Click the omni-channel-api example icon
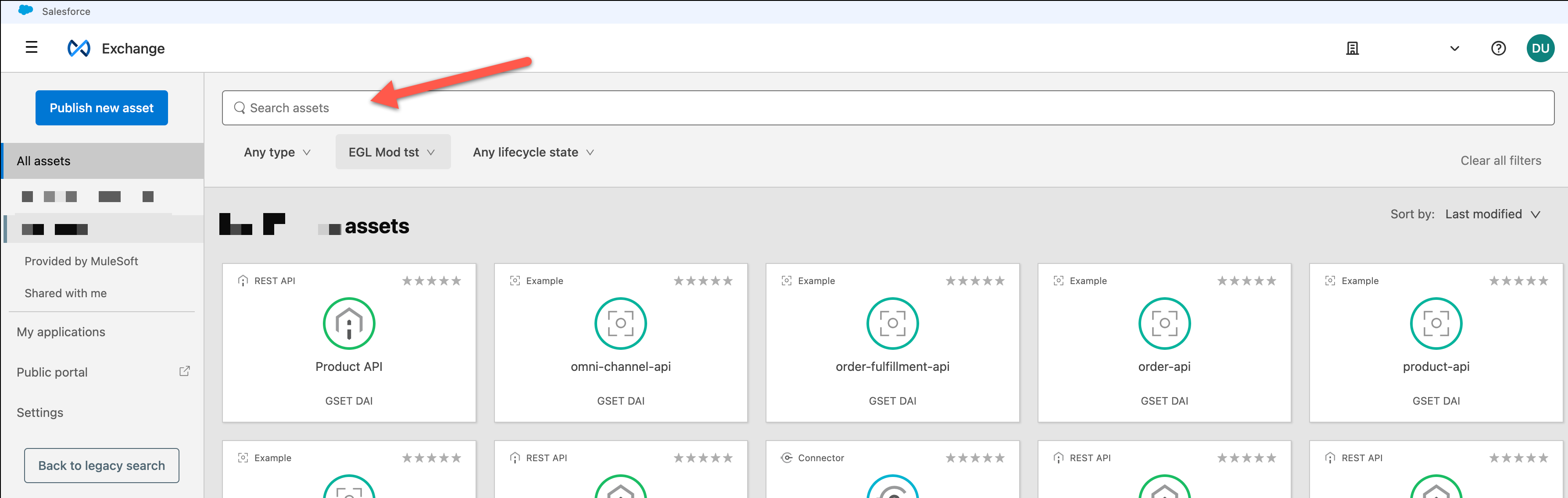 [x=620, y=324]
